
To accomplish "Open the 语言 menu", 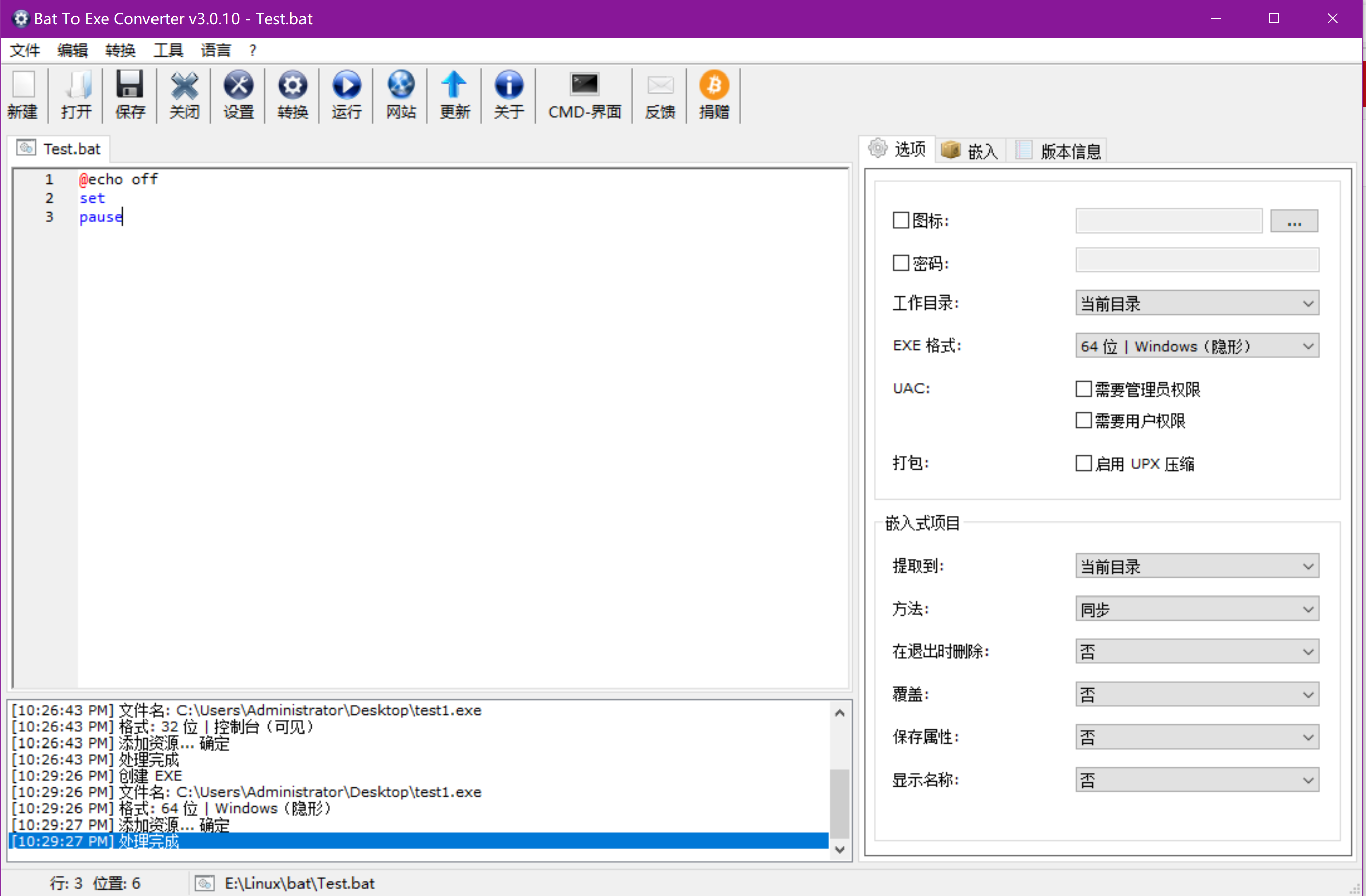I will point(215,50).
